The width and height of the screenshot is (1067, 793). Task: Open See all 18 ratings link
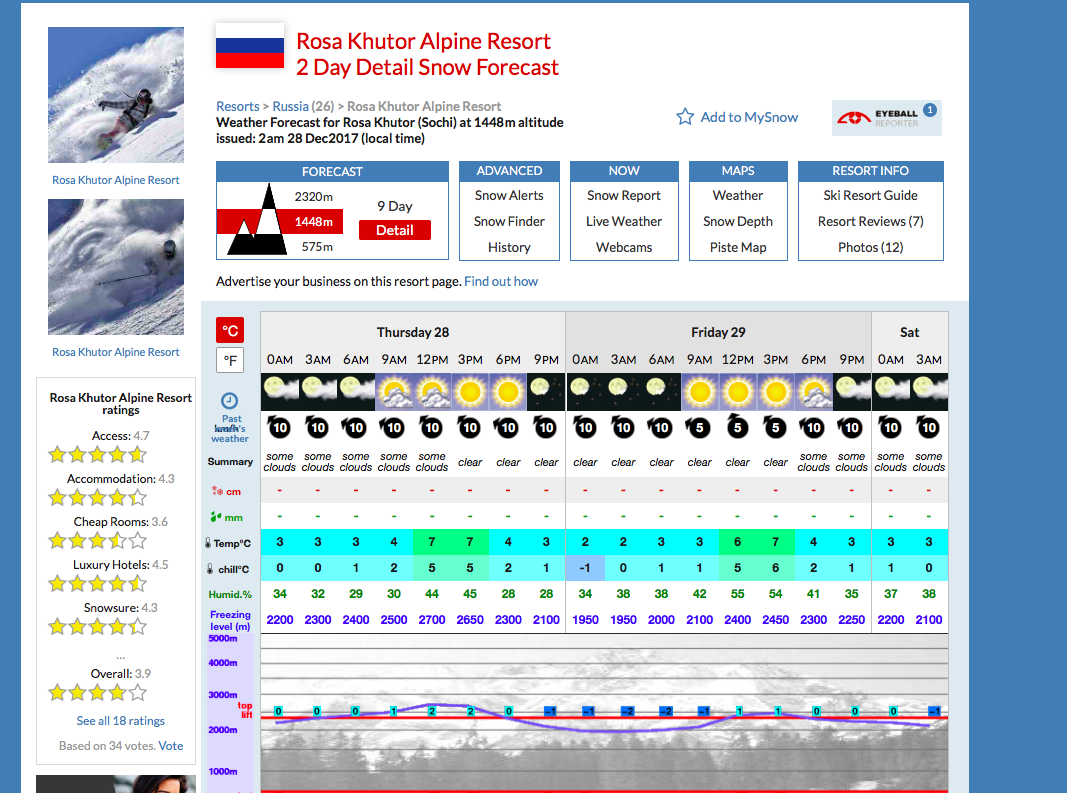(x=120, y=721)
